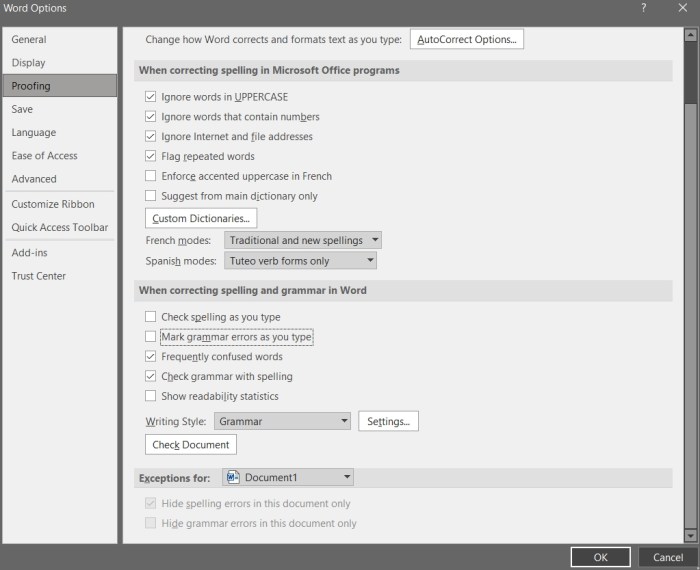Click the 'When correcting spelling in Microsoft Office programs' heading
The height and width of the screenshot is (570, 700).
click(x=269, y=71)
